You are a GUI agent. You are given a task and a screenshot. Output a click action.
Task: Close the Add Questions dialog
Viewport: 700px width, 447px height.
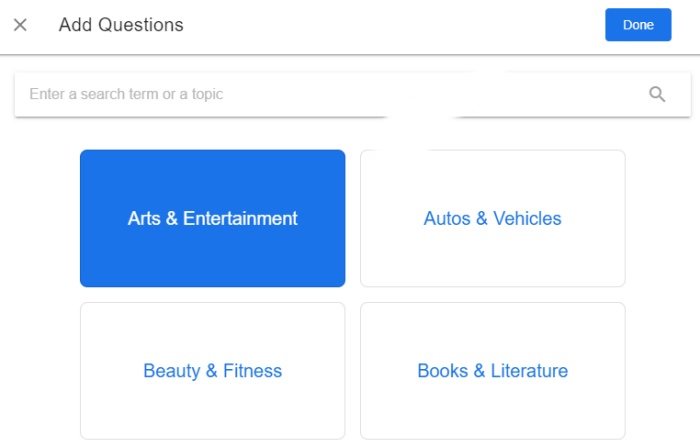(20, 25)
